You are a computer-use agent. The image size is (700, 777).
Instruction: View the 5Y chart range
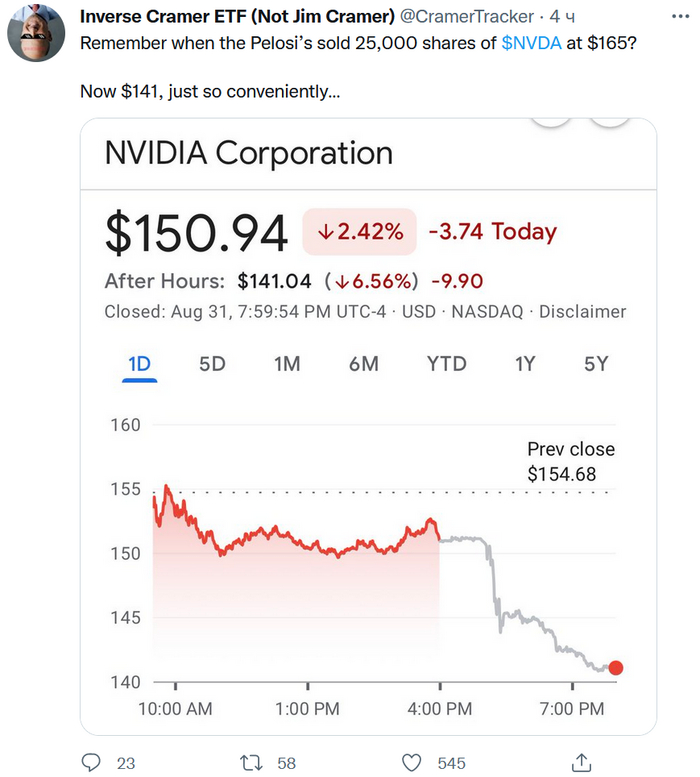(x=596, y=364)
